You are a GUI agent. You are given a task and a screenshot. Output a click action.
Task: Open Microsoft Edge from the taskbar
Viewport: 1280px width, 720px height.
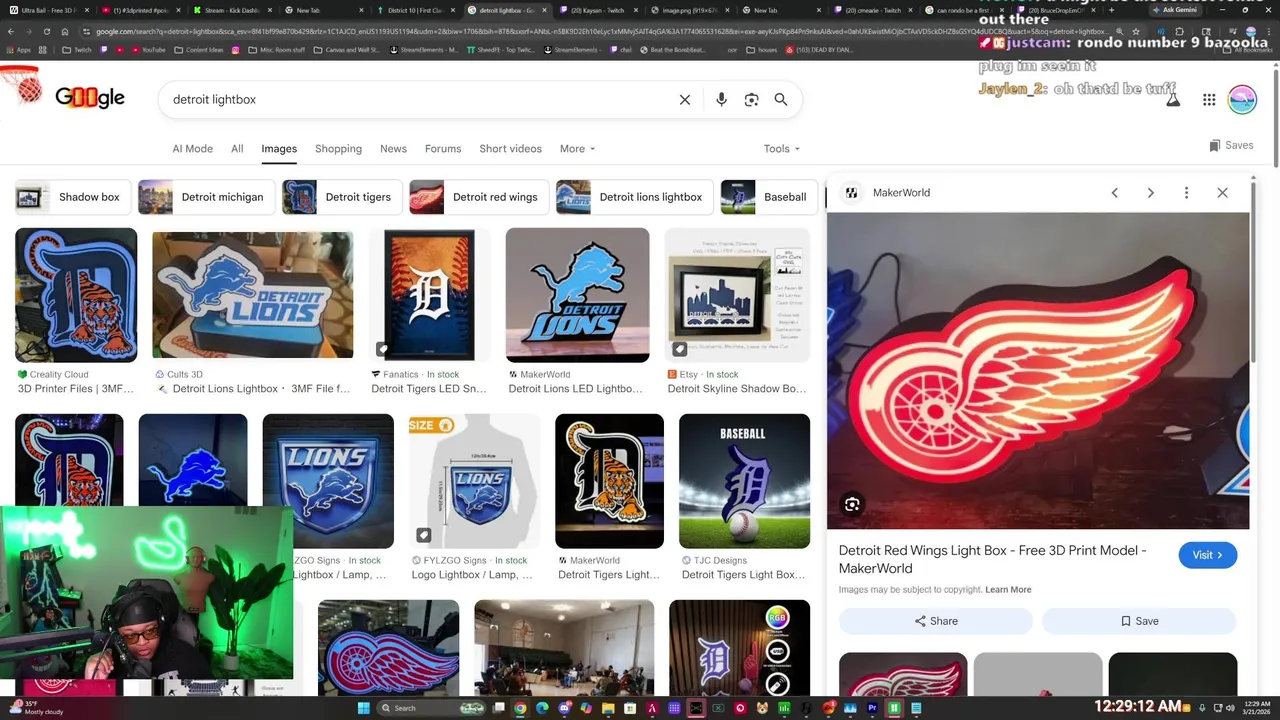coord(542,708)
